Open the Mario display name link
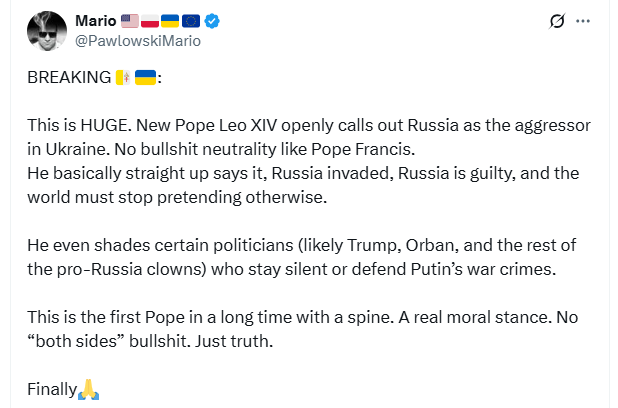 (x=96, y=21)
